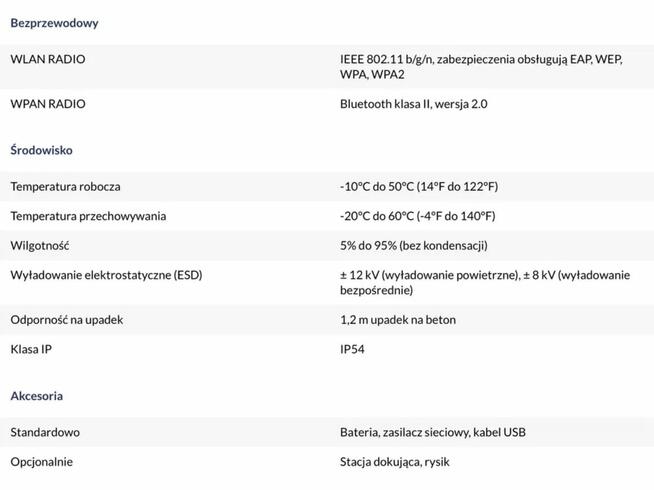Select the Temperatura przechowywania label
Viewport: 654px width, 490px height.
point(88,216)
